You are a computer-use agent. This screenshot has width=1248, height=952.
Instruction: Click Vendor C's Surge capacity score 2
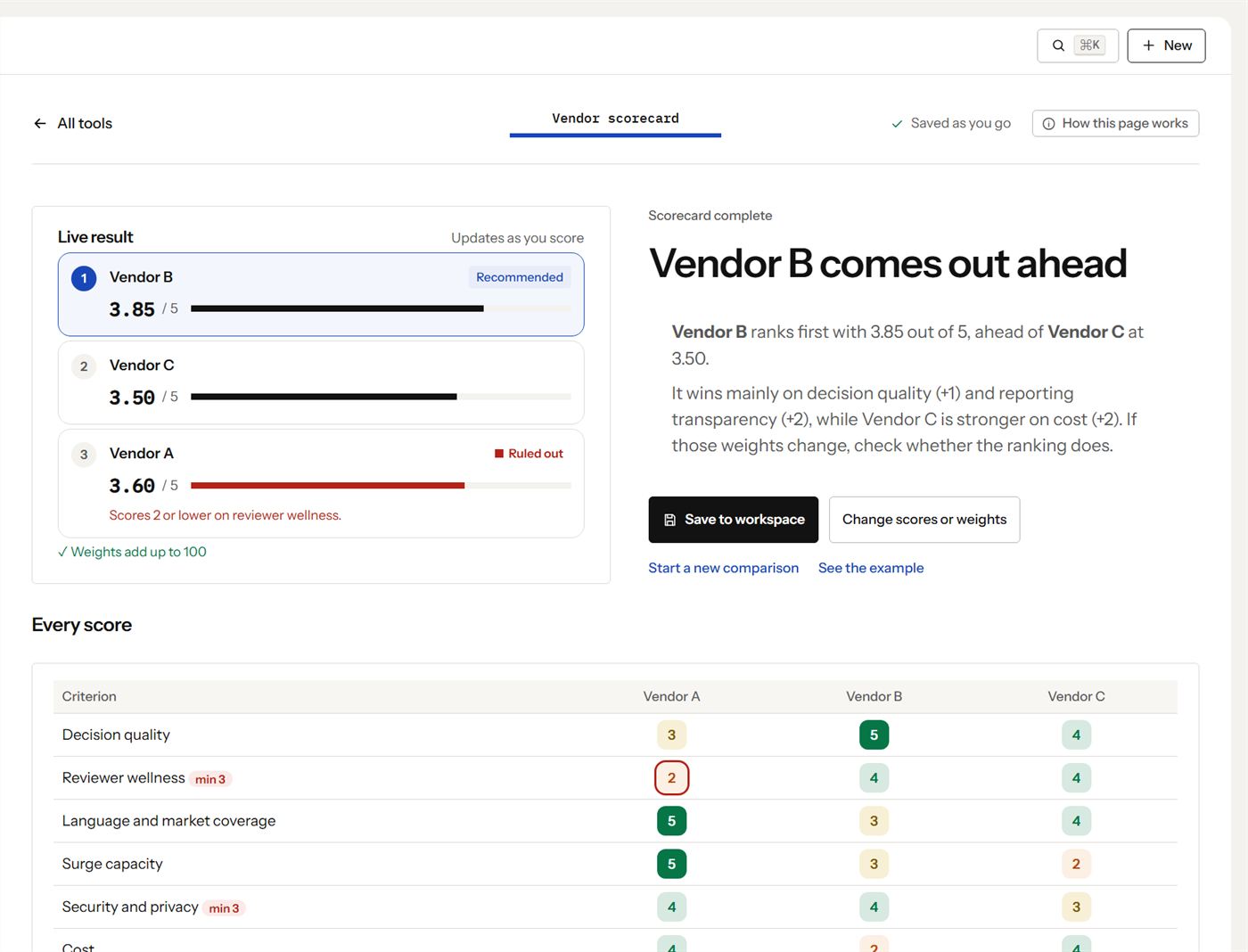pyautogui.click(x=1076, y=864)
